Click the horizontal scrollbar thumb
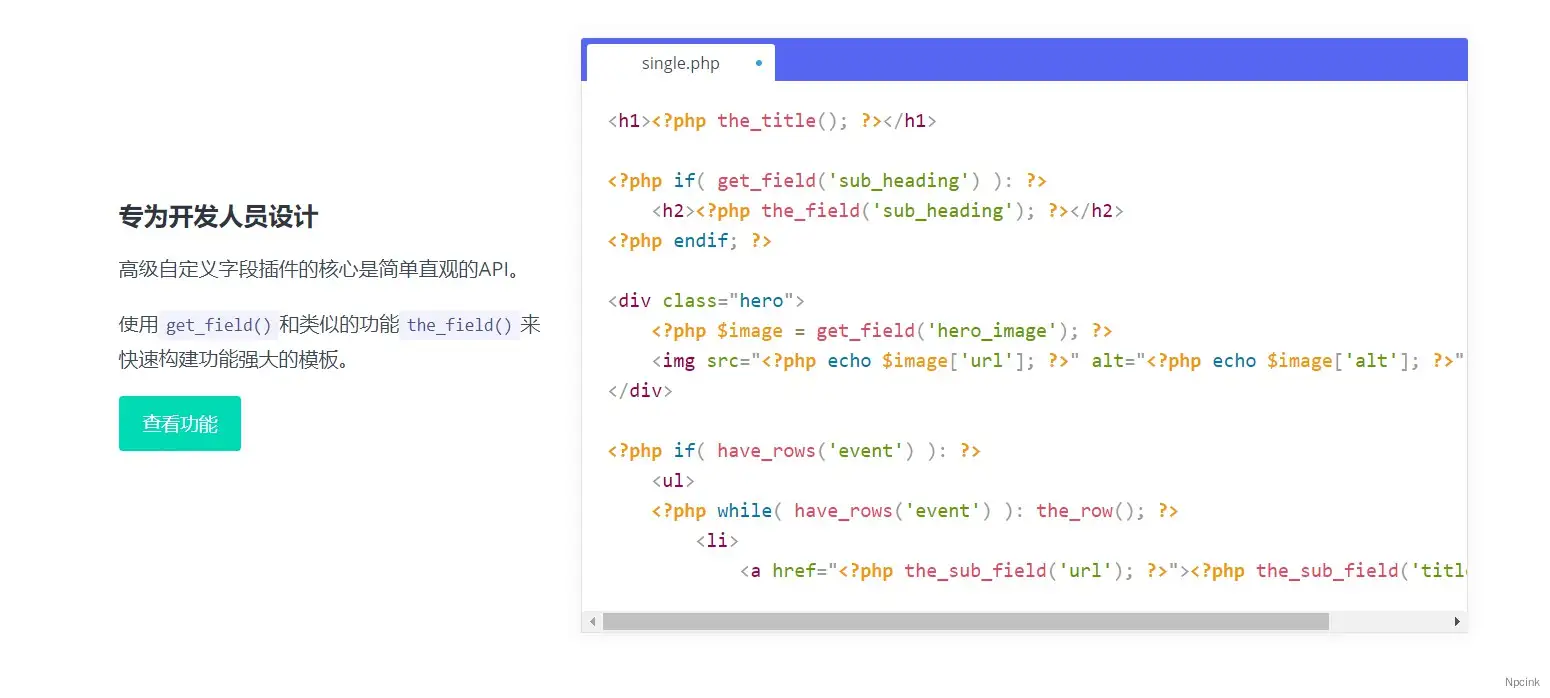1550x698 pixels. coord(965,621)
